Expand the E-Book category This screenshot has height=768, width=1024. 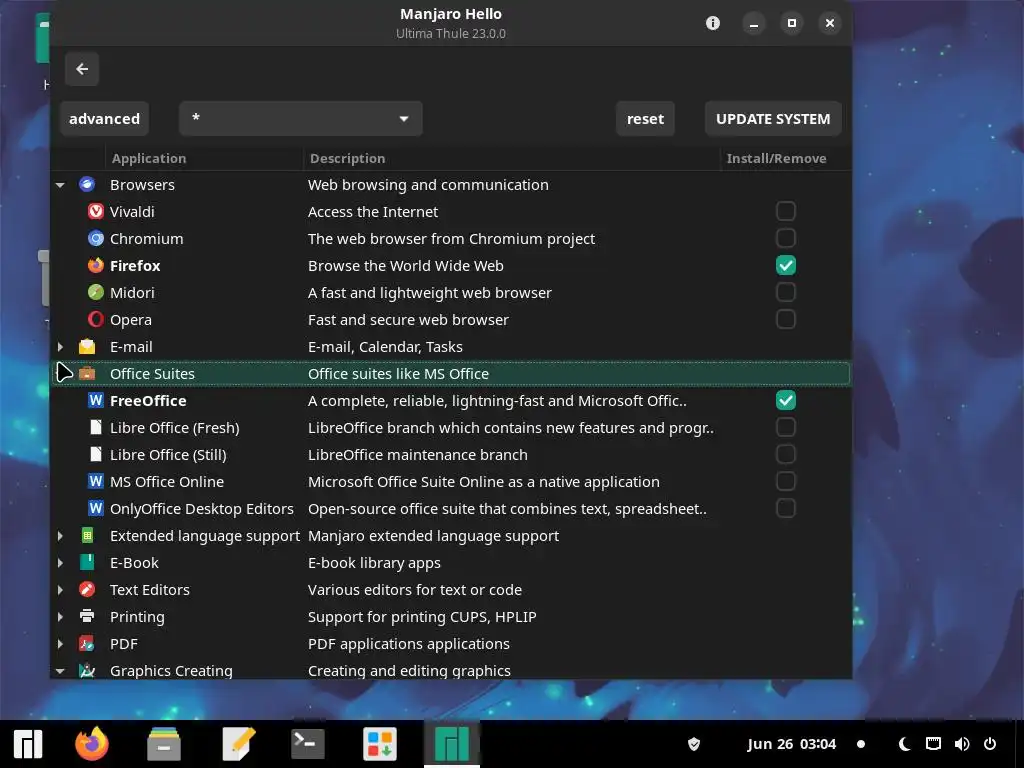click(x=60, y=562)
